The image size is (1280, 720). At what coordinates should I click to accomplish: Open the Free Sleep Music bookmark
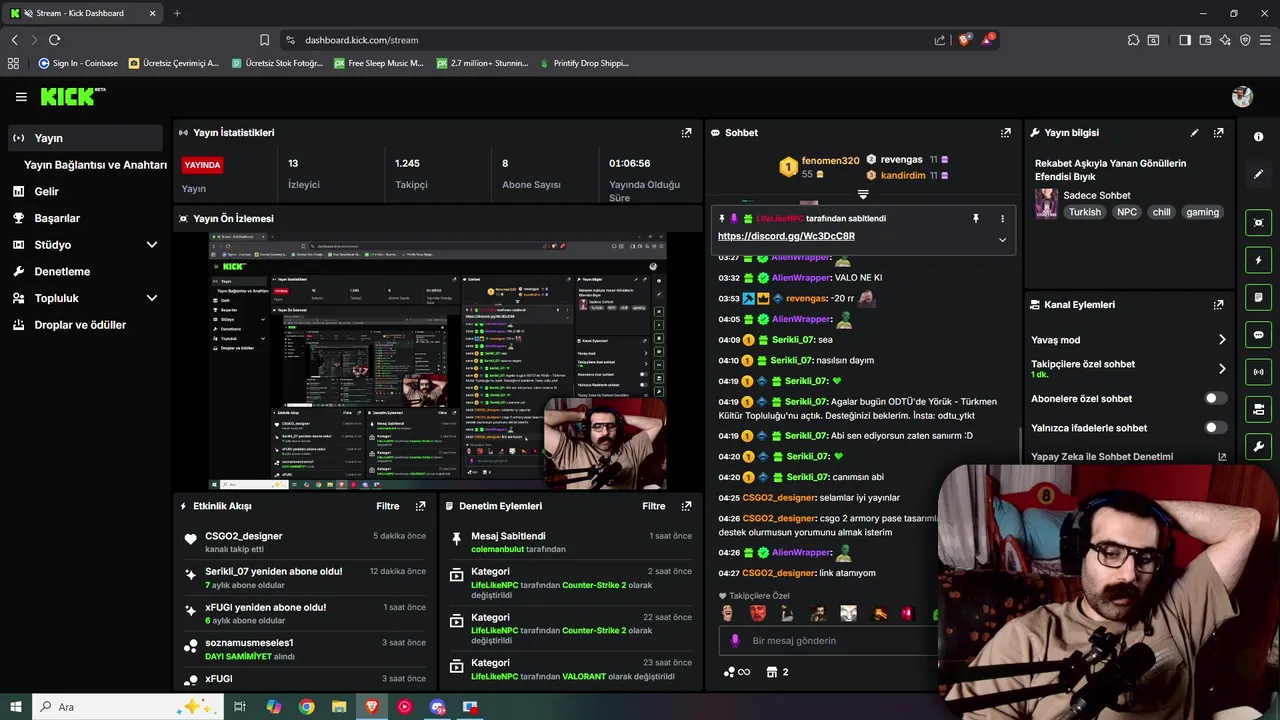click(x=379, y=63)
